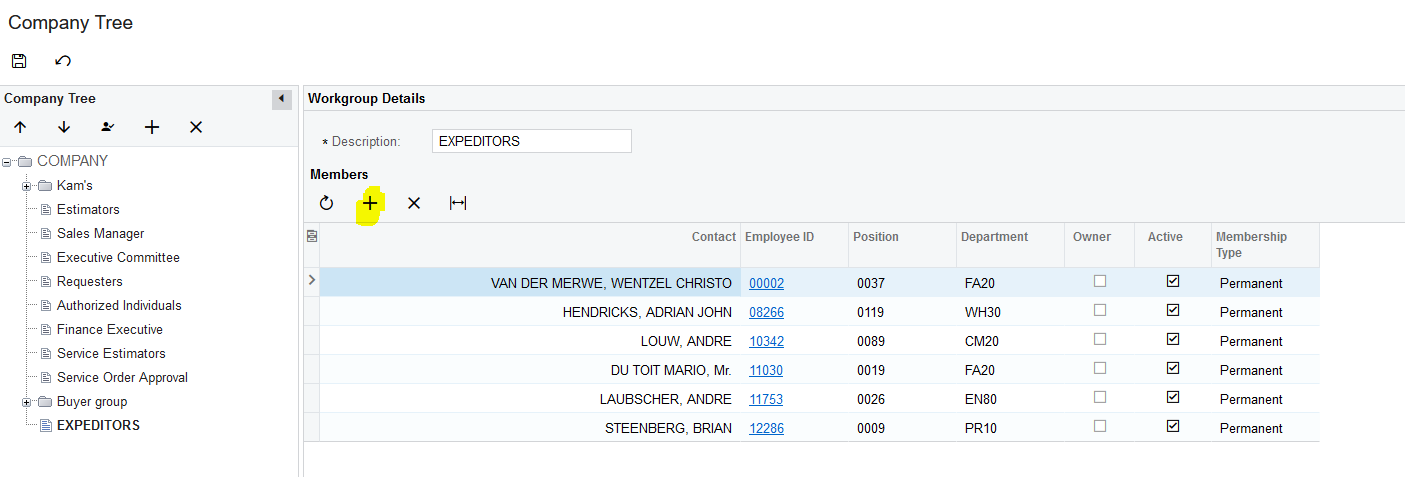1405x477 pixels.
Task: Delete the selected member row
Action: pyautogui.click(x=414, y=203)
